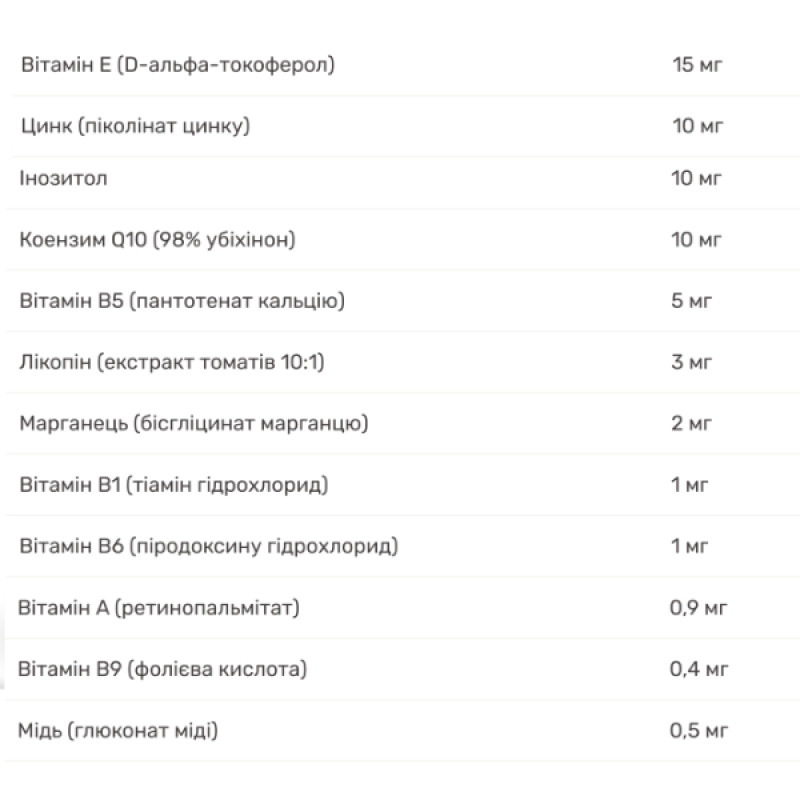Image resolution: width=800 pixels, height=800 pixels.
Task: Click Вітамін B1 (тіамін гідрохлорид) label
Action: click(x=173, y=485)
